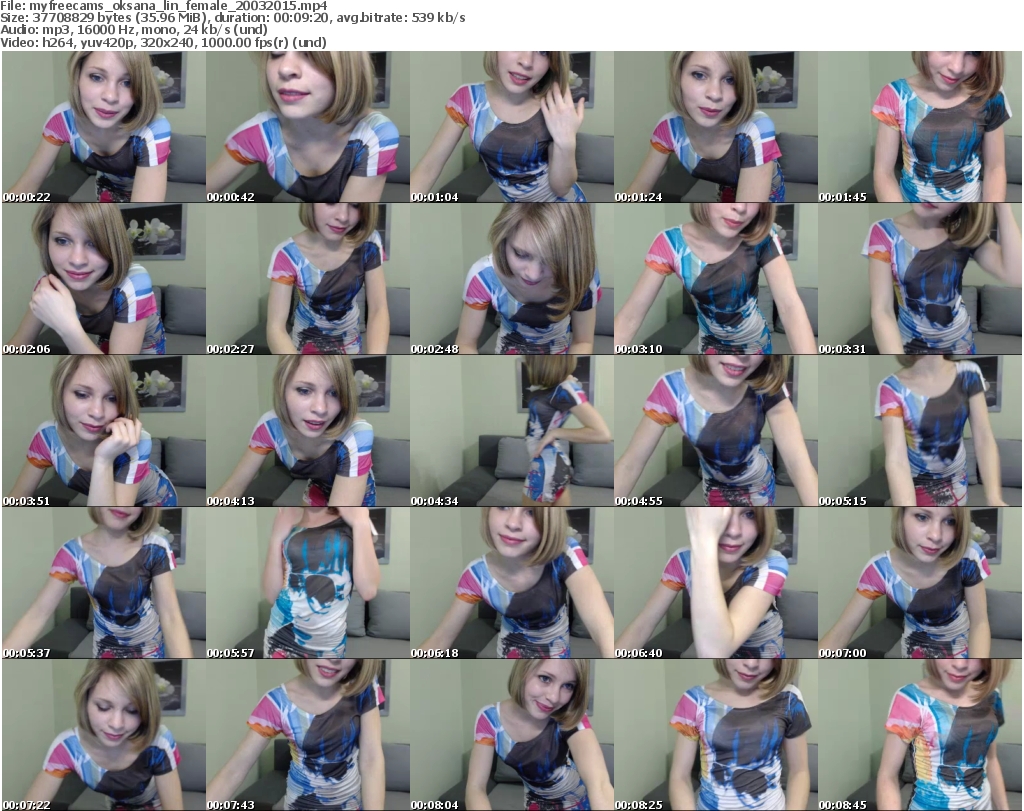This screenshot has height=811, width=1024.
Task: Select the thumbnail frame stamped 00:01:45
Action: click(920, 127)
